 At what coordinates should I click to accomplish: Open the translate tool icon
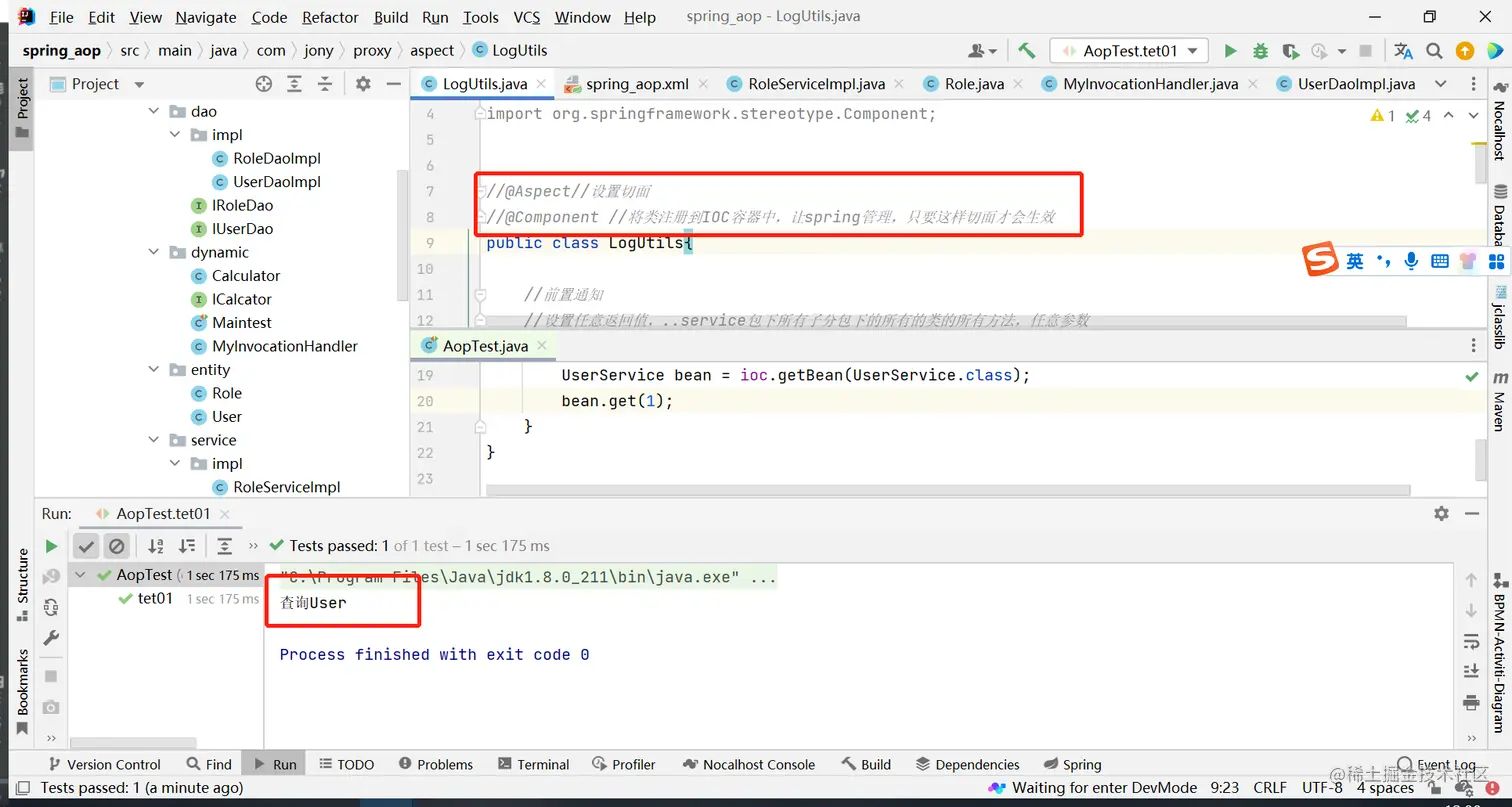(x=1404, y=50)
